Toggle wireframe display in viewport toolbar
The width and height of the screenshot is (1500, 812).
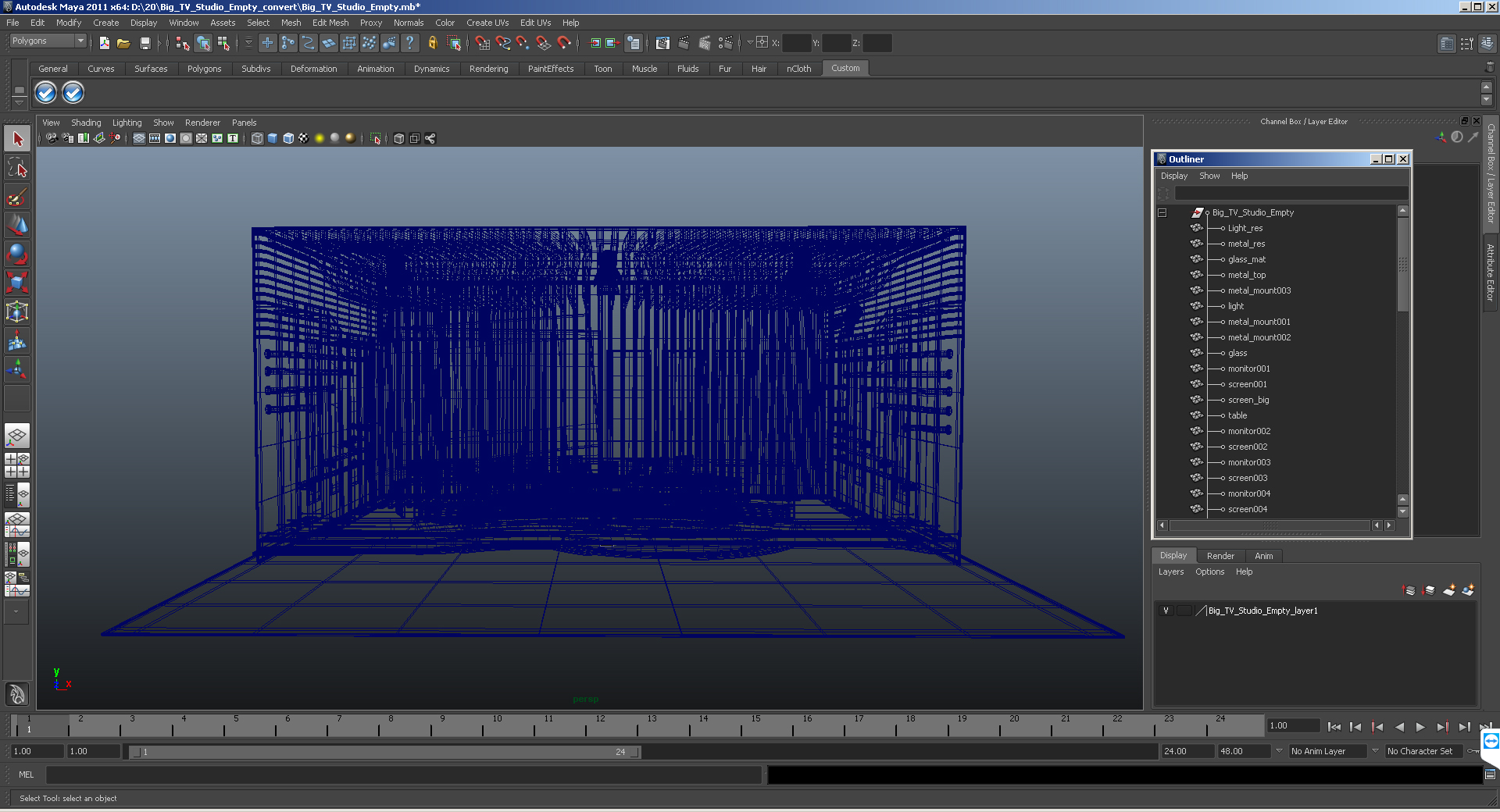coord(257,138)
